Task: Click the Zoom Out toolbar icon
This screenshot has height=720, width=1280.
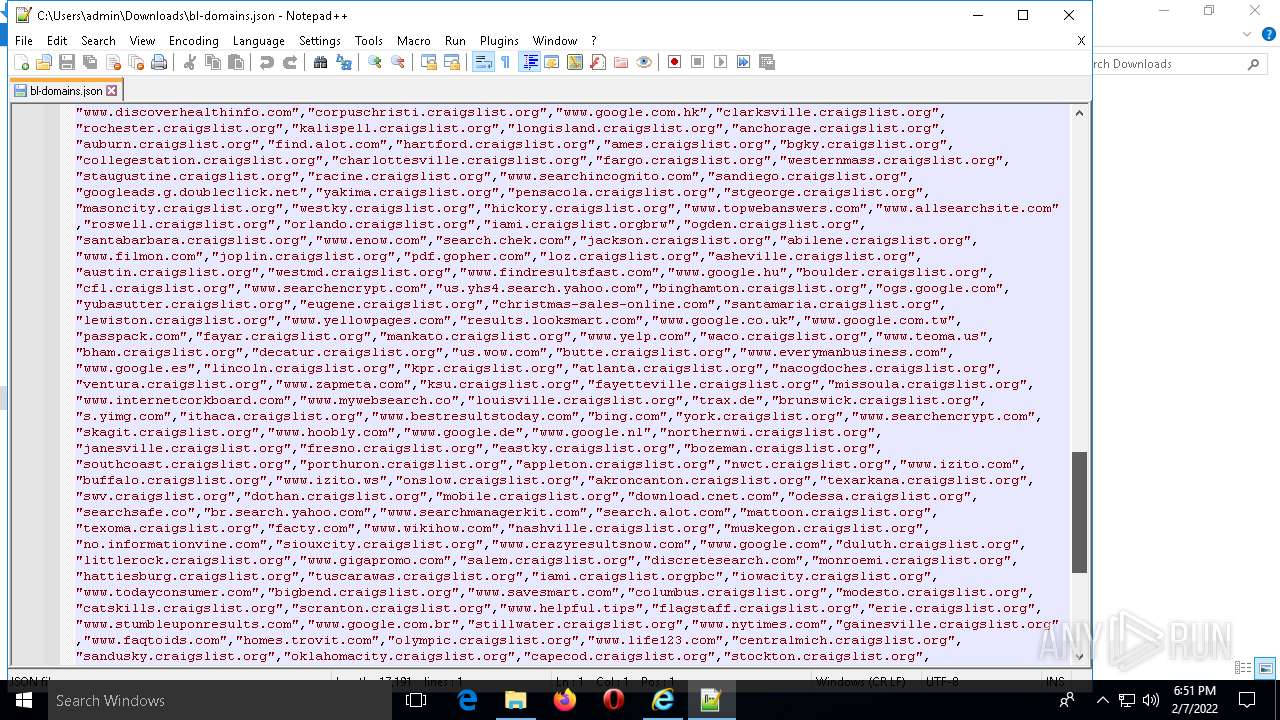Action: tap(398, 62)
